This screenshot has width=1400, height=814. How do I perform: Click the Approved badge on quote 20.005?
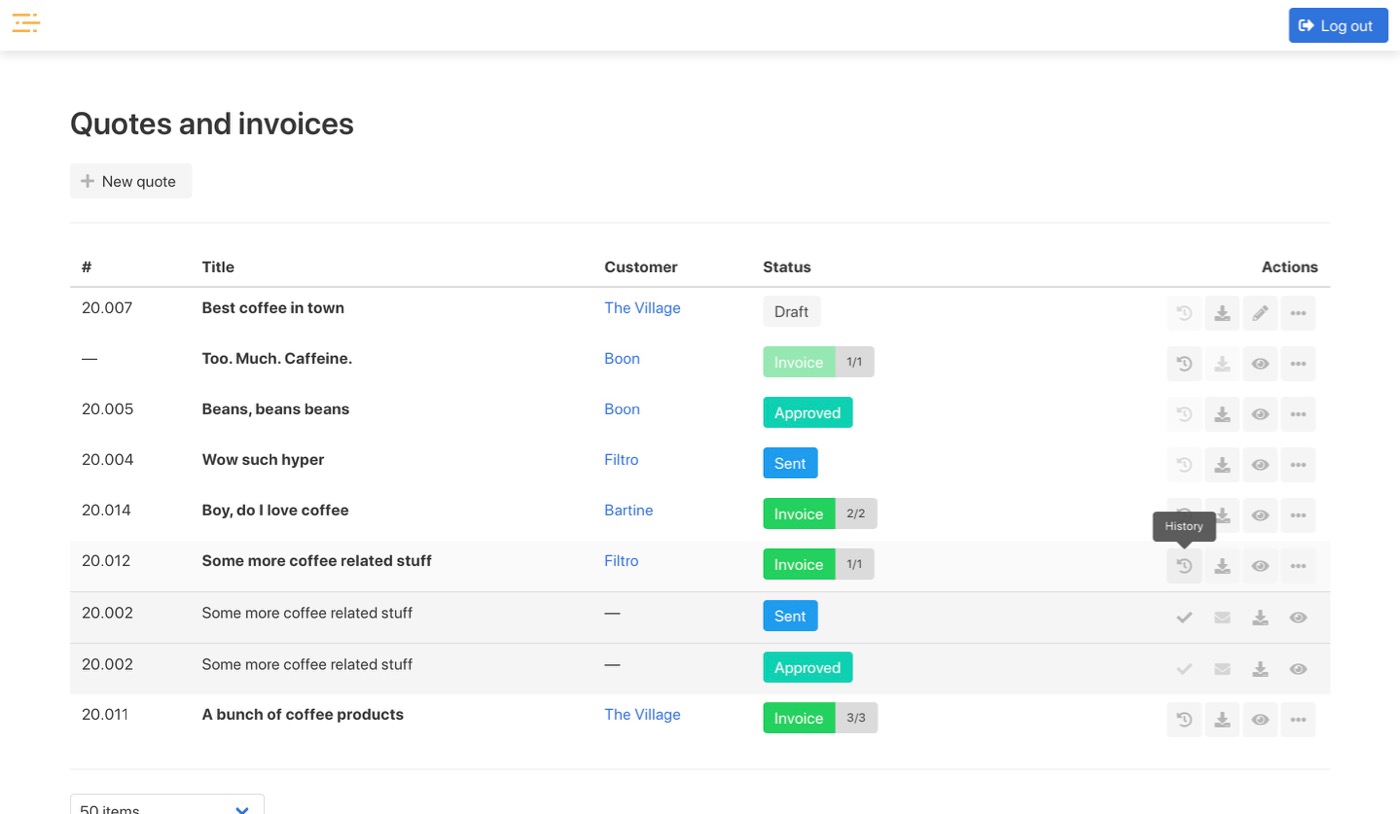click(807, 413)
